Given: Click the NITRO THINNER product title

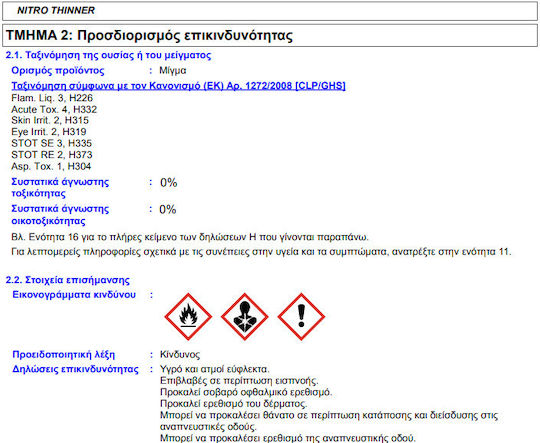Looking at the screenshot, I should pyautogui.click(x=56, y=10).
